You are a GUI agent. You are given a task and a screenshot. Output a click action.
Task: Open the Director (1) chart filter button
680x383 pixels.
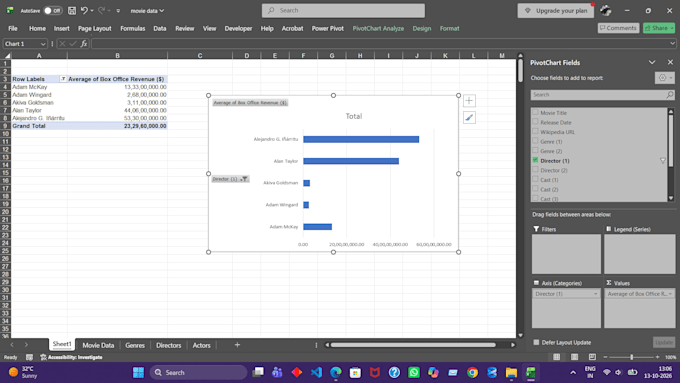point(230,179)
